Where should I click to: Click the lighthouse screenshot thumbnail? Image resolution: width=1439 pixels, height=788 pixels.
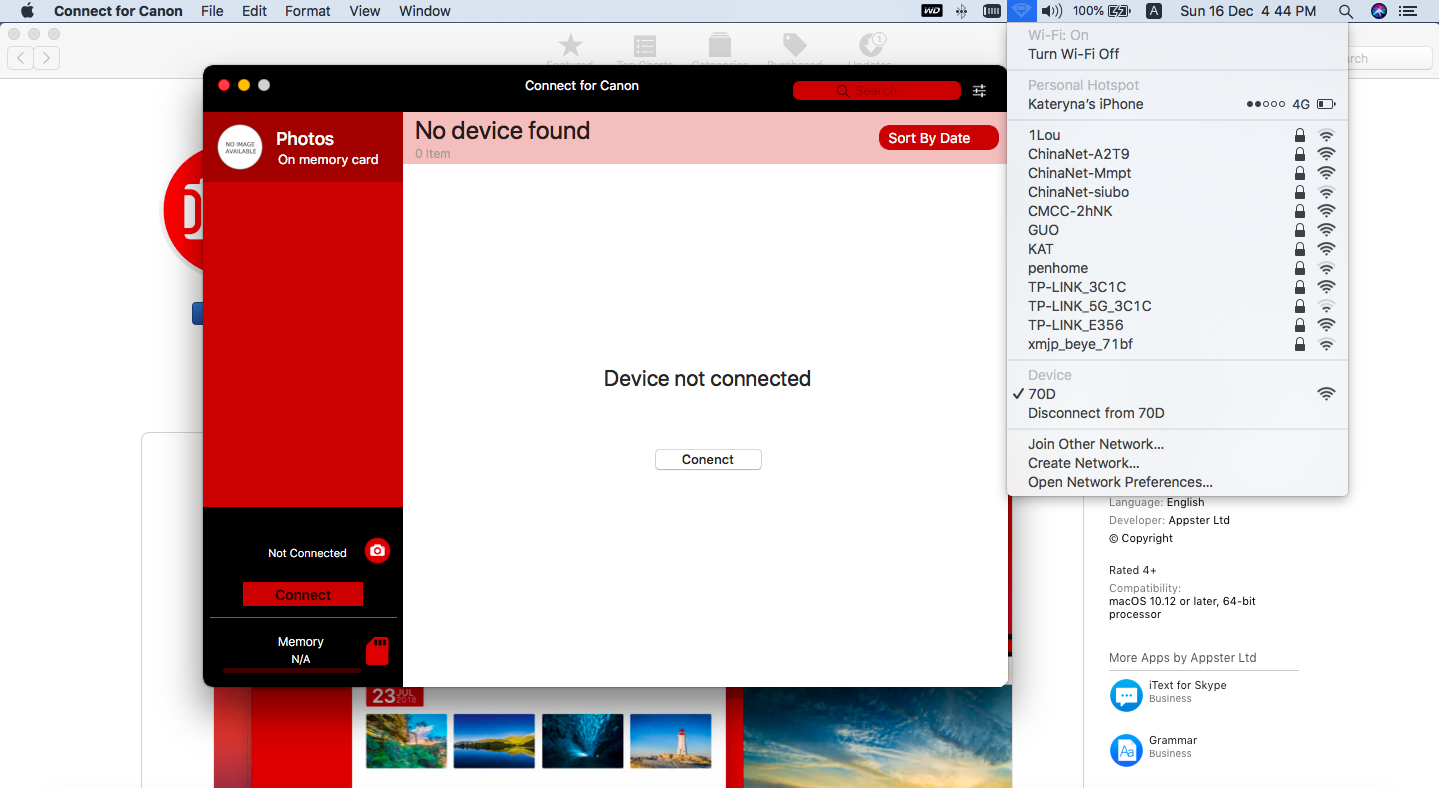671,741
